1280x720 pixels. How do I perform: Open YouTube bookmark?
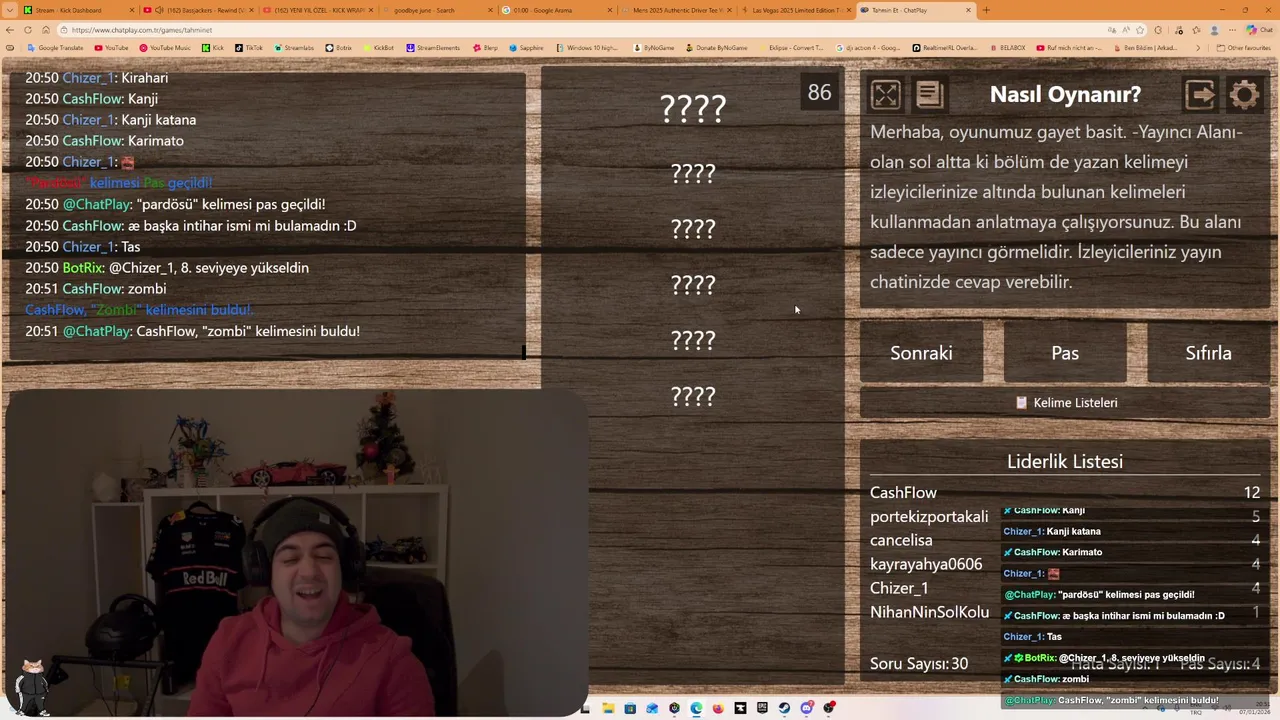pyautogui.click(x=112, y=48)
